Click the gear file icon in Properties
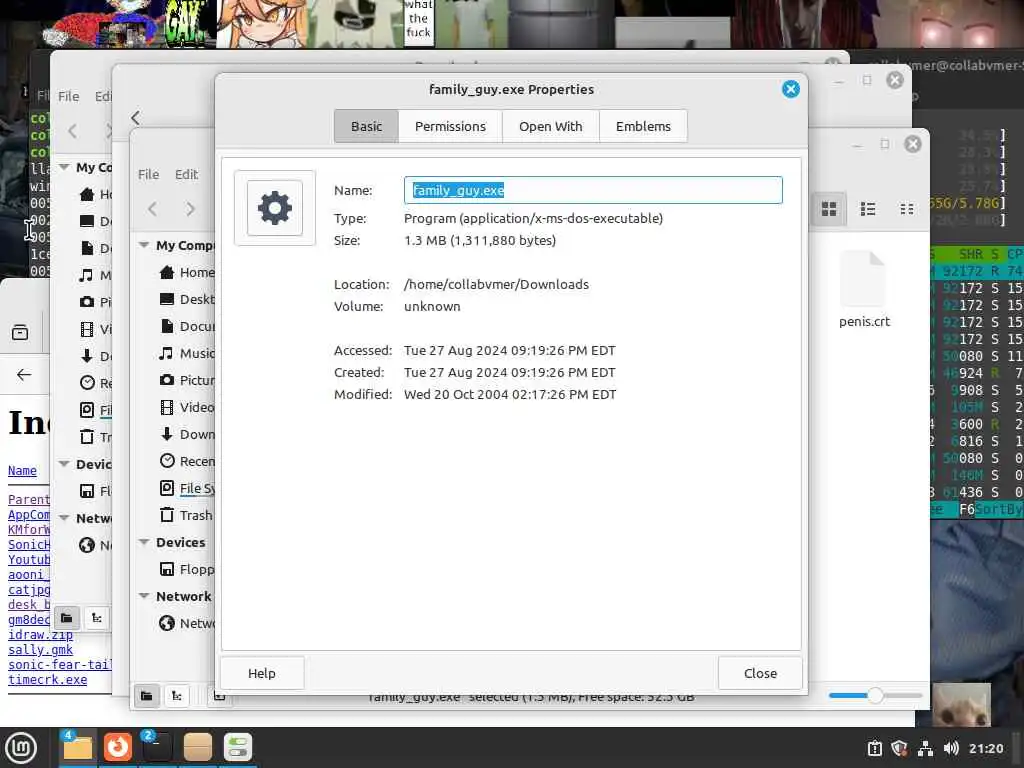1024x768 pixels. (x=275, y=208)
